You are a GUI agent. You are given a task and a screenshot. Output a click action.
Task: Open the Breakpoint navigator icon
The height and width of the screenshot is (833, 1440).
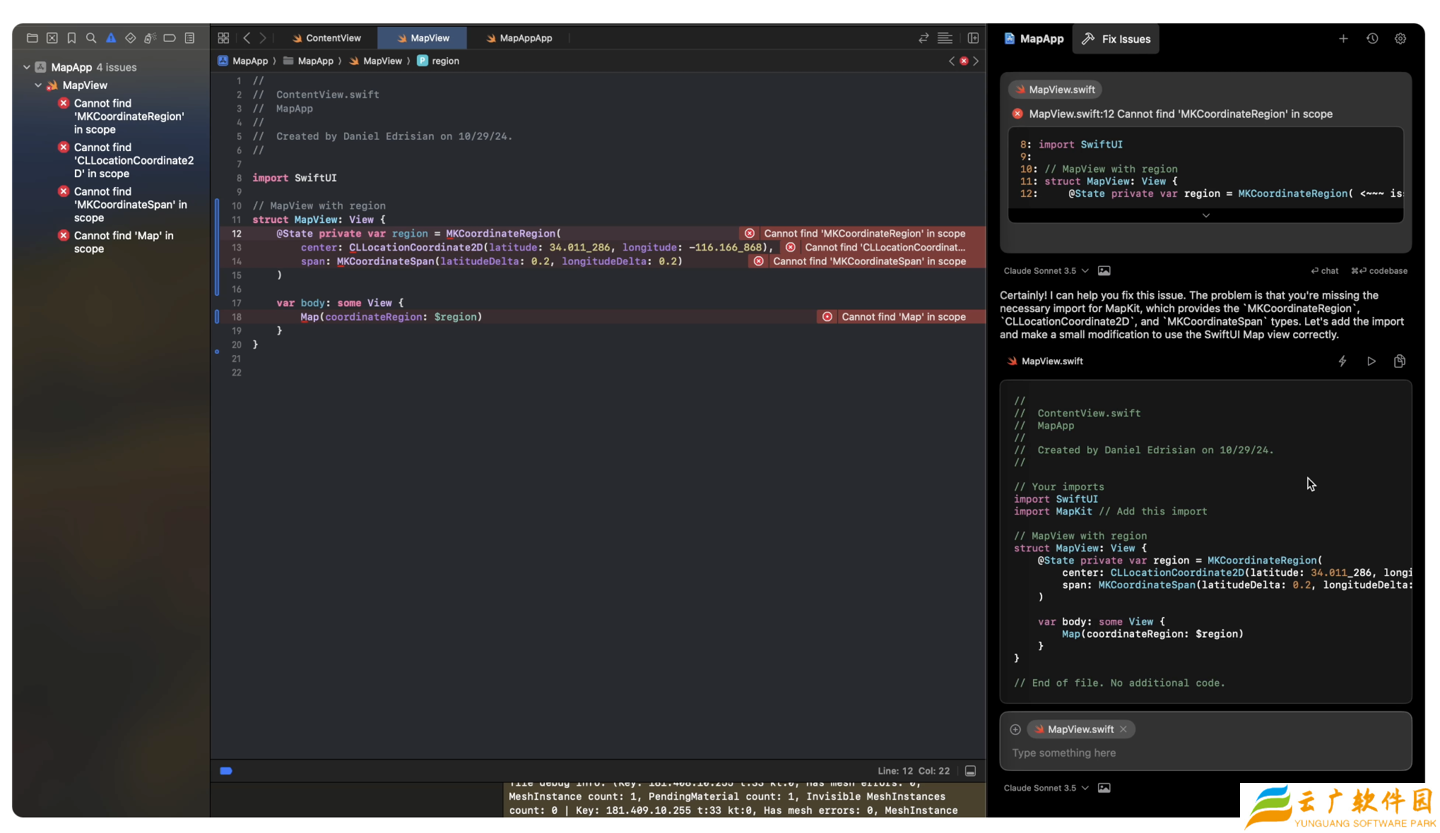click(169, 38)
